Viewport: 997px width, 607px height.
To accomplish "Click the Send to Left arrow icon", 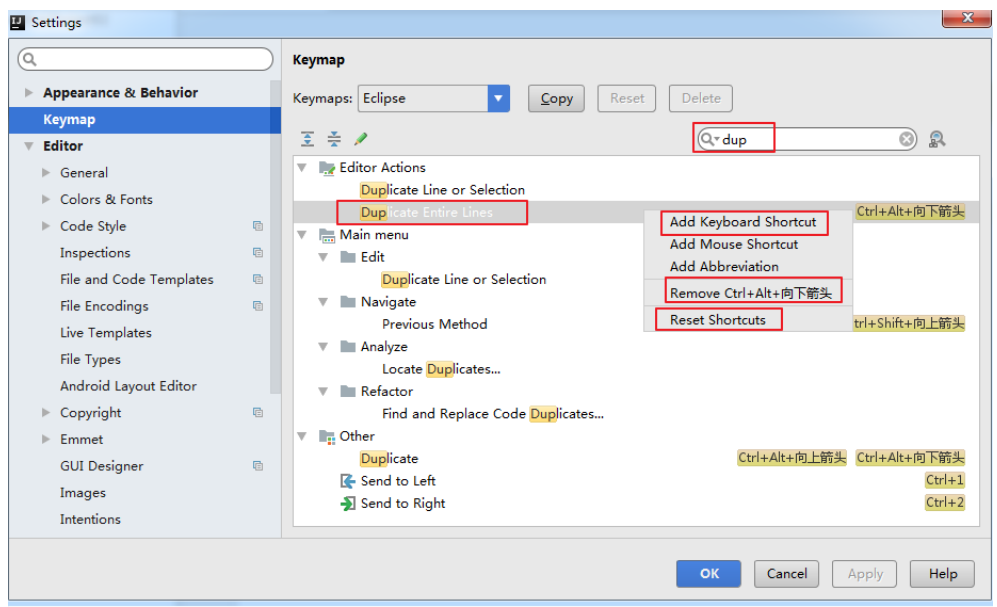I will (x=347, y=481).
